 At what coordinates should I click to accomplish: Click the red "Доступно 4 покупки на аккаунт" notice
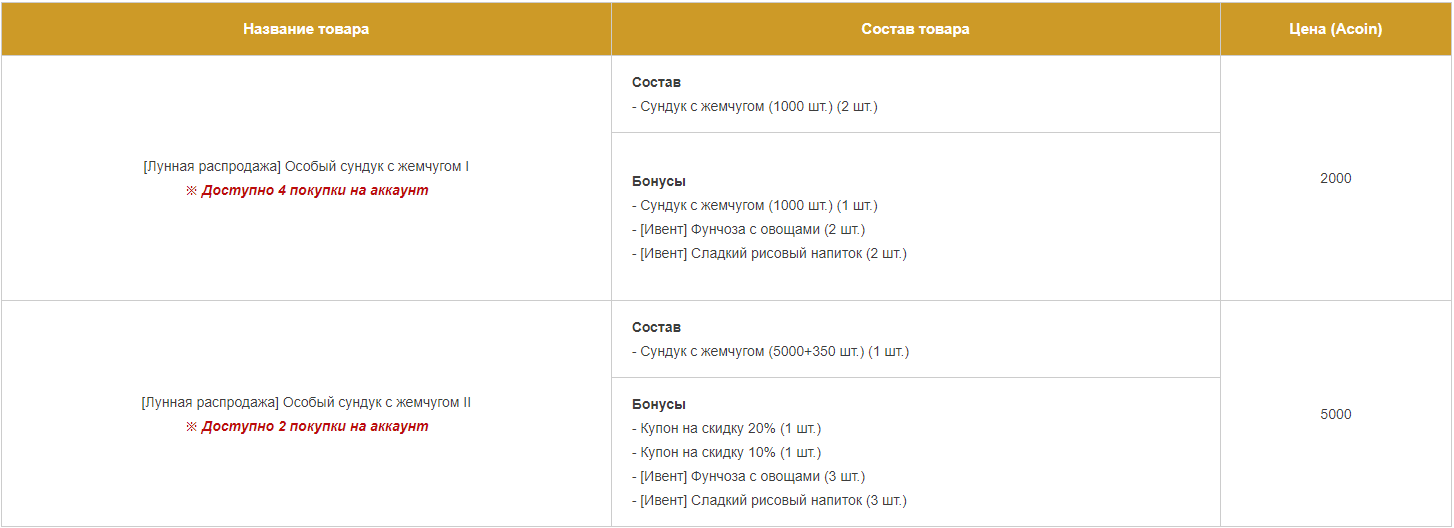314,190
